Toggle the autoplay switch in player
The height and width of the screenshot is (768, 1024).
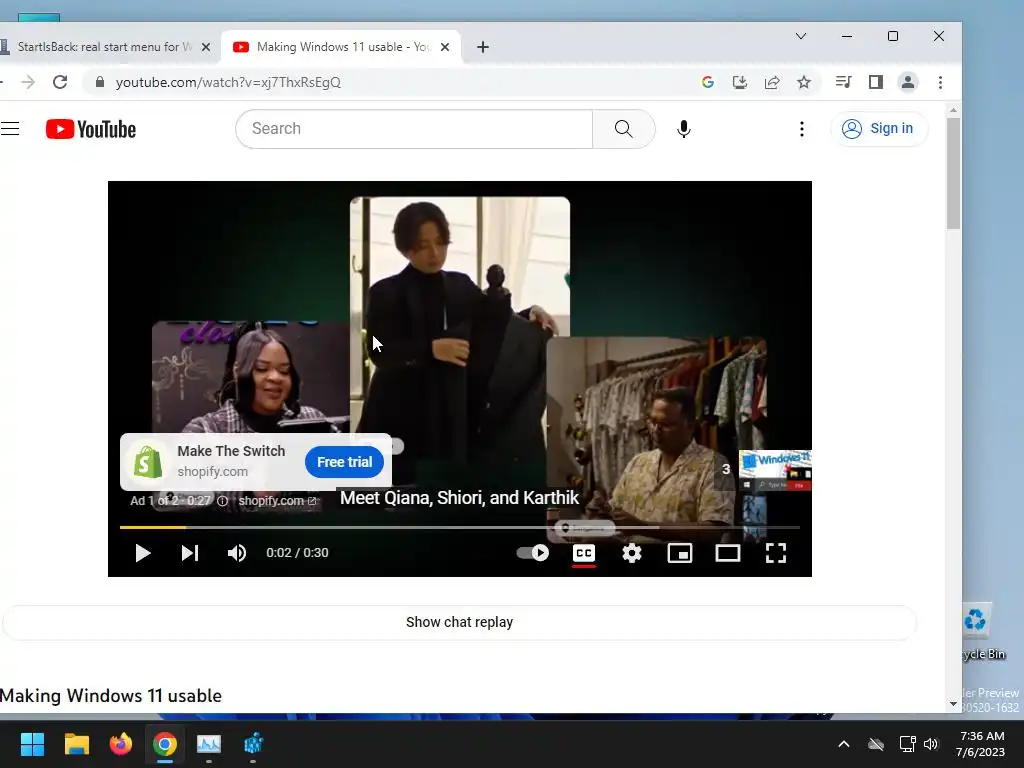pos(532,553)
